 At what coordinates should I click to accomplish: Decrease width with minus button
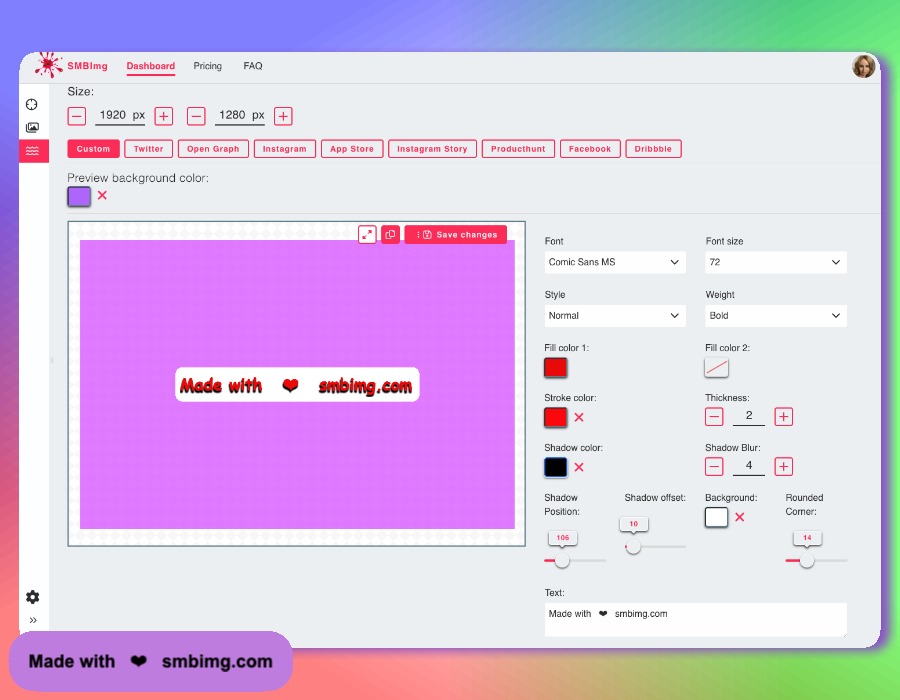pos(76,116)
